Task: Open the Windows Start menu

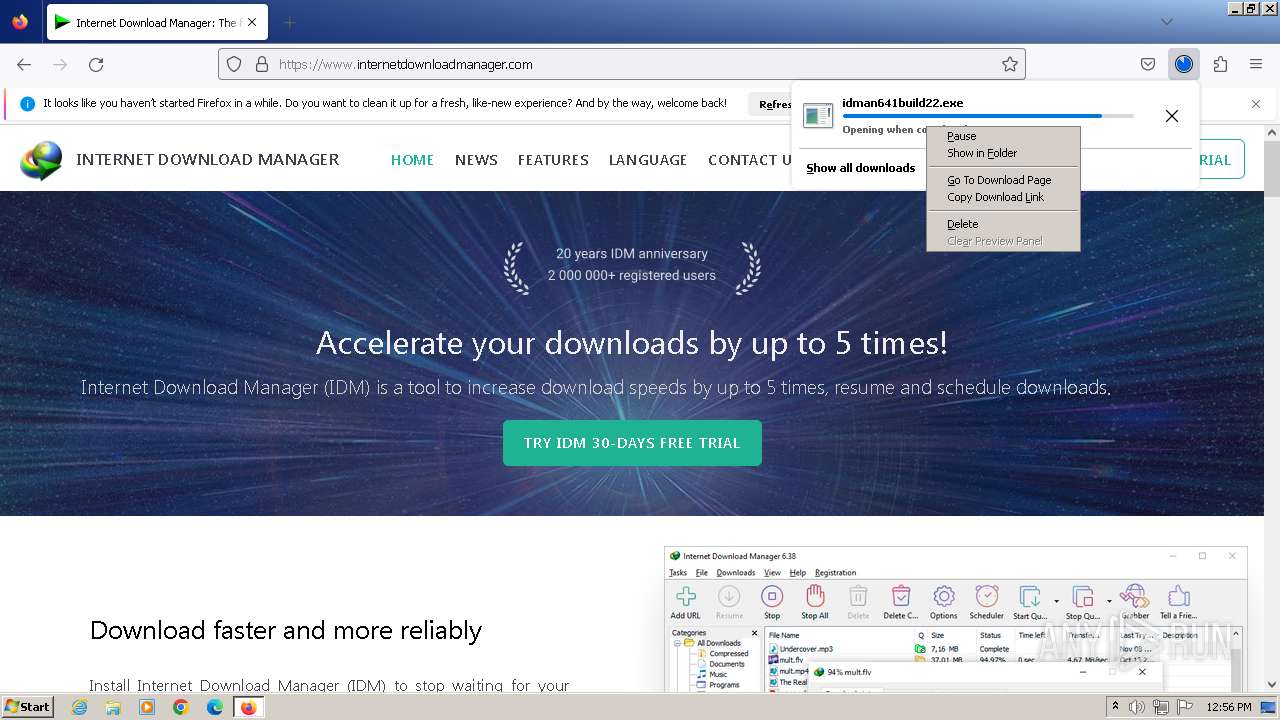Action: 28,707
